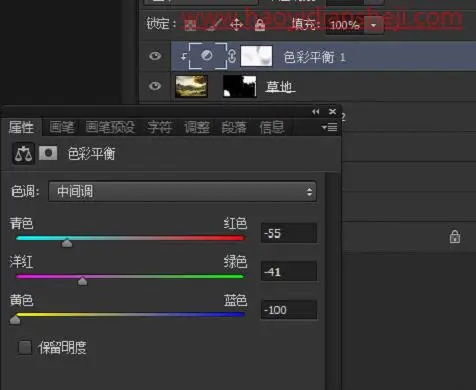Close the properties panel

pyautogui.click(x=332, y=112)
